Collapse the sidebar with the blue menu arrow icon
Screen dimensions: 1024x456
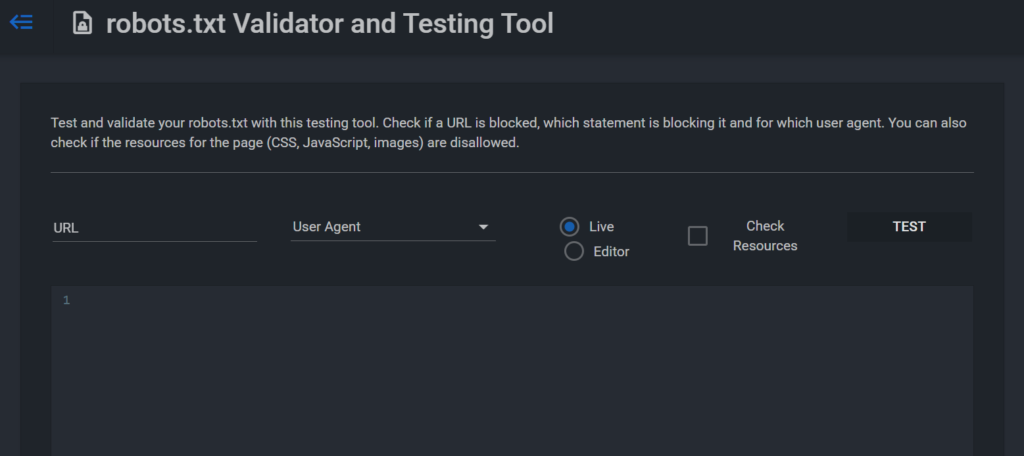tap(21, 23)
